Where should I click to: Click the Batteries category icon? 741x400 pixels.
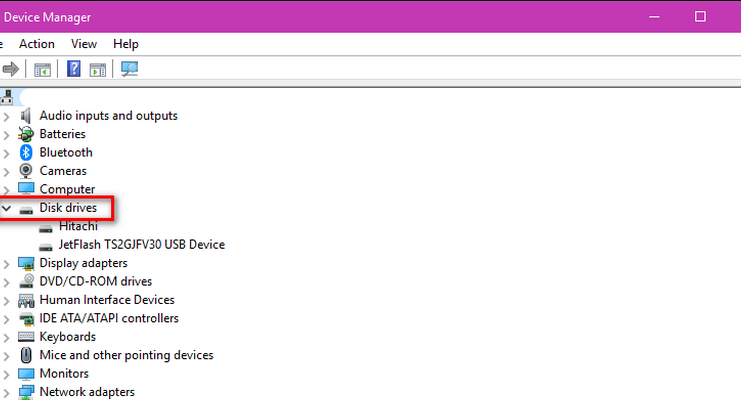tap(26, 134)
